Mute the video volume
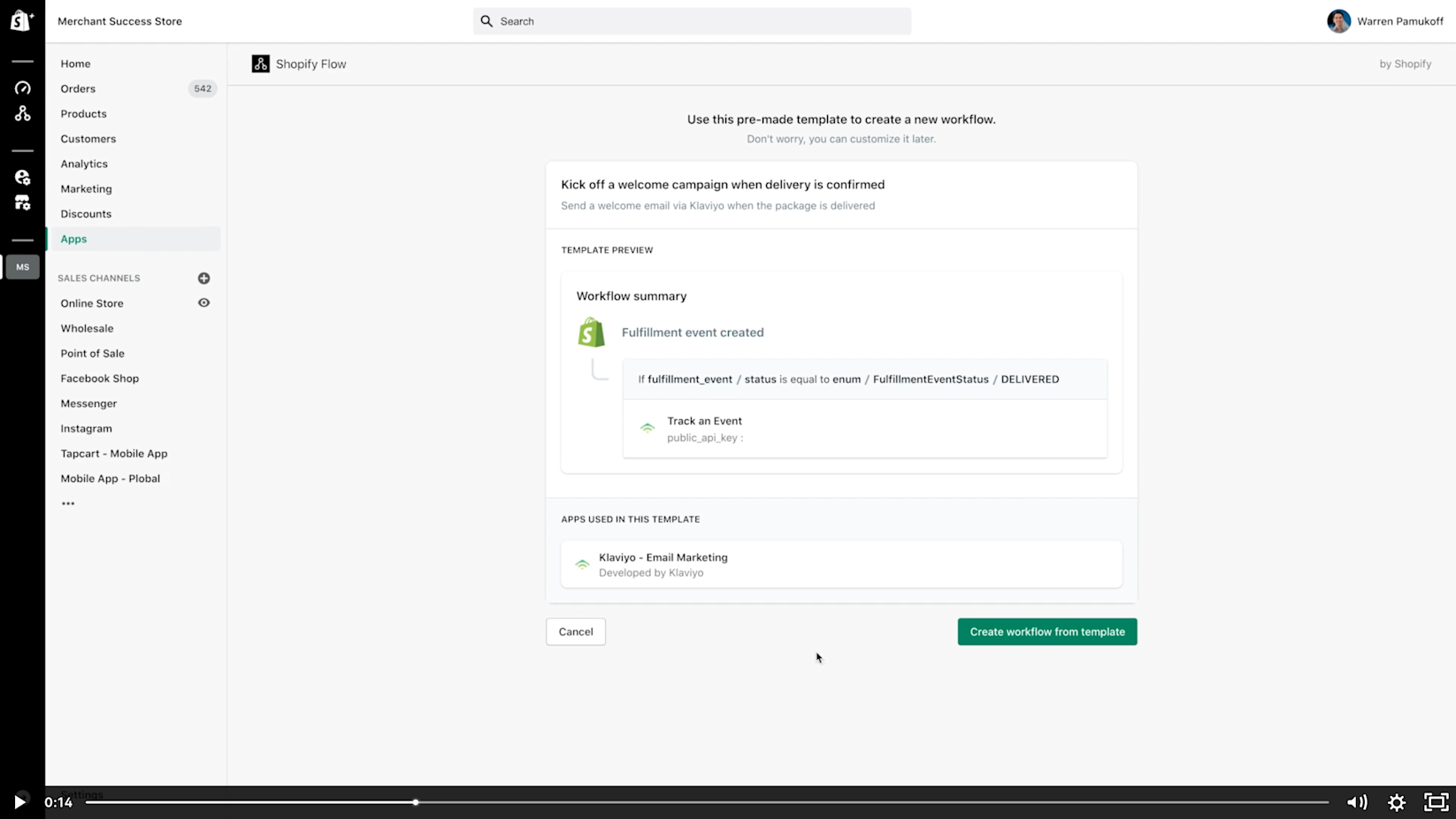The image size is (1456, 819). pos(1357,802)
